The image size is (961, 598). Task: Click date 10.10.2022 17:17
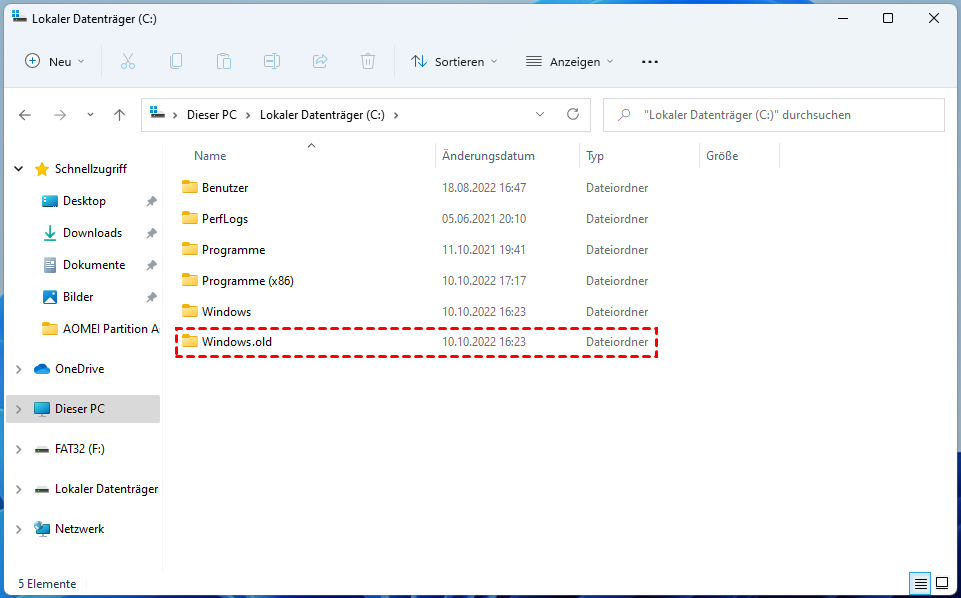point(484,281)
